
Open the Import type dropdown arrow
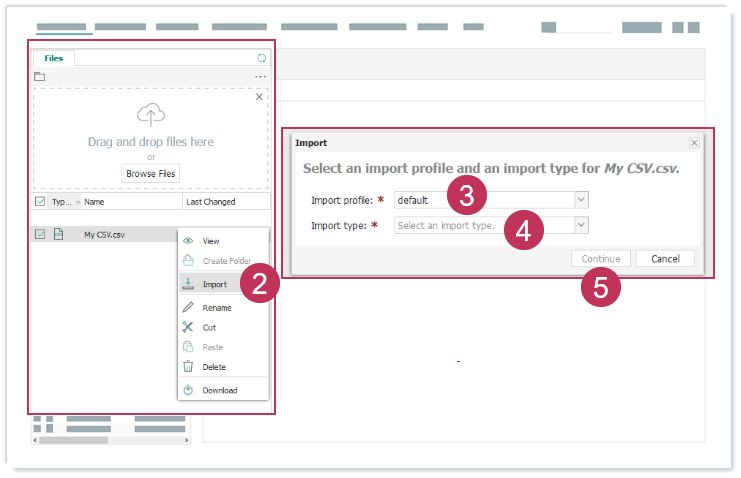tap(581, 226)
